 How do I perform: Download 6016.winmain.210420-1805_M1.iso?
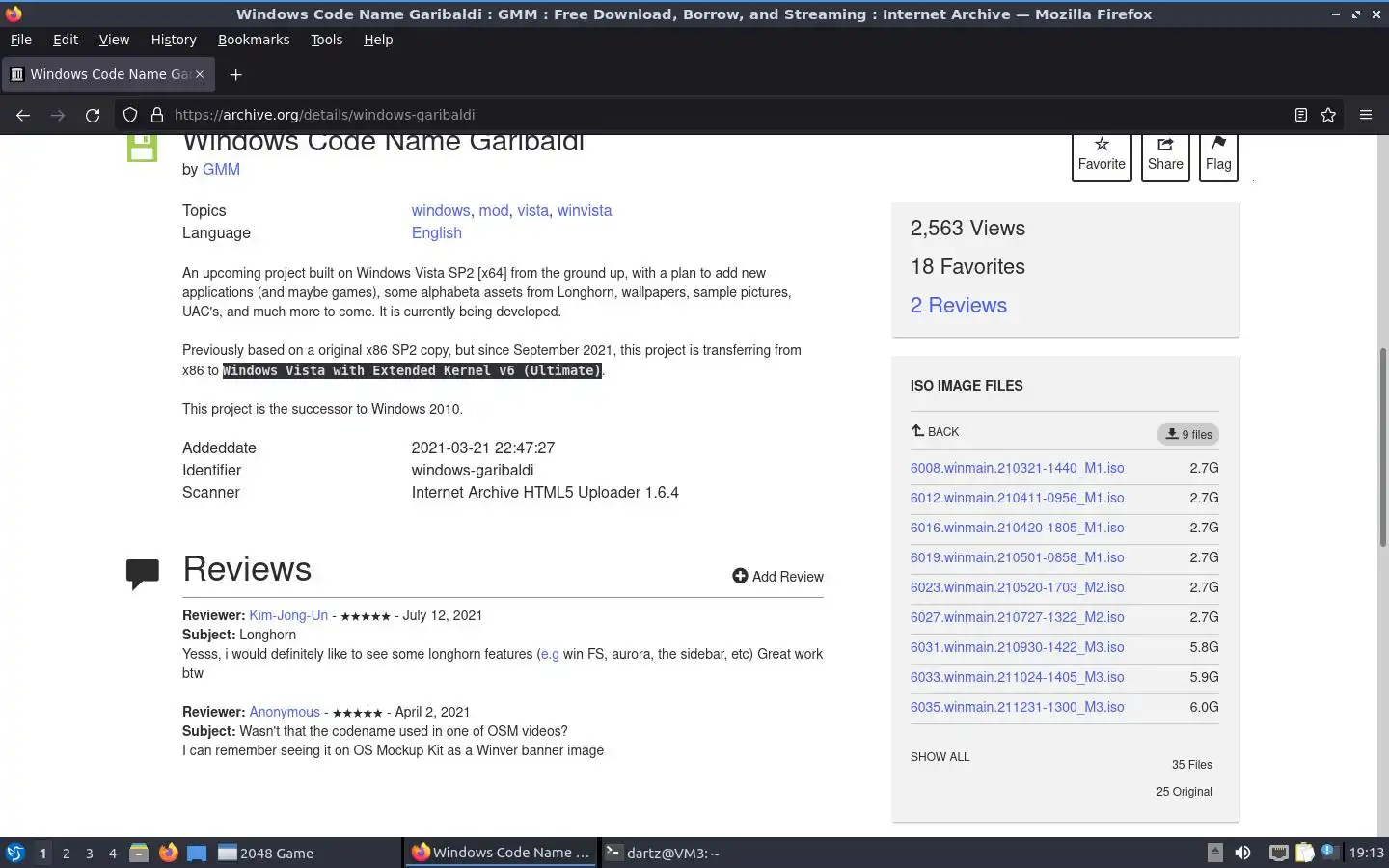(1017, 528)
